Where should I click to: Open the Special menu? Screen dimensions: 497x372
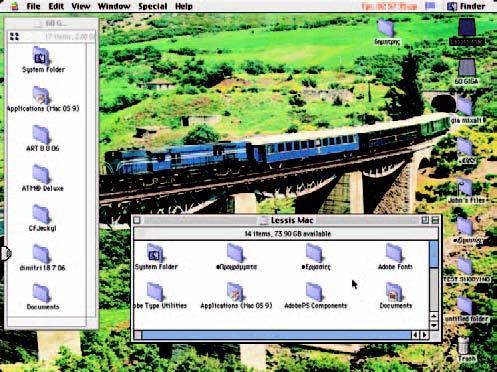[153, 6]
